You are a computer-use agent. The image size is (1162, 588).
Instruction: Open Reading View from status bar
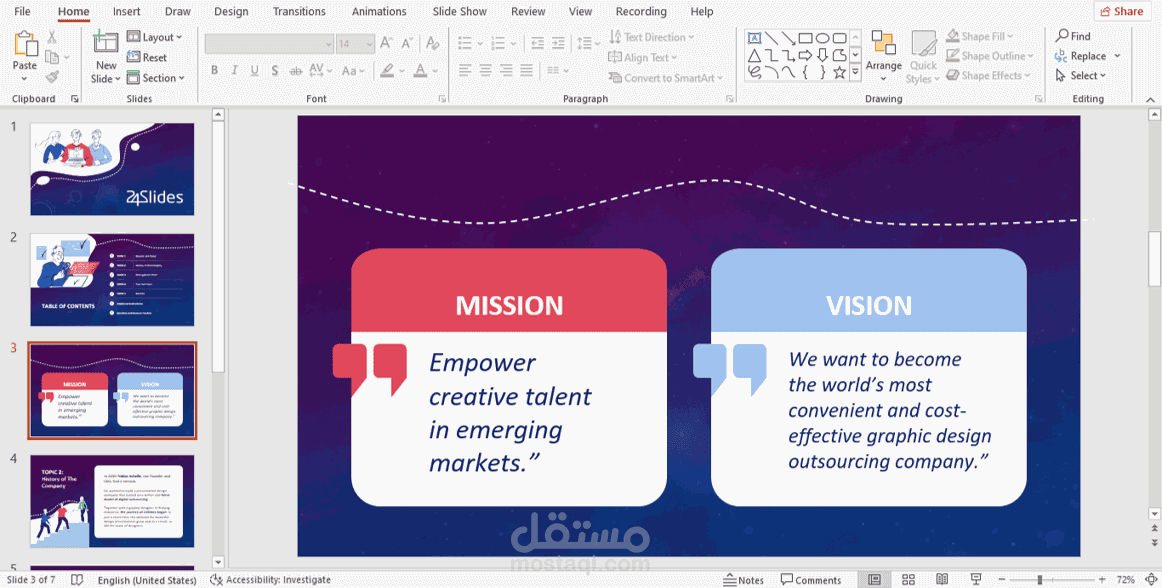click(942, 580)
